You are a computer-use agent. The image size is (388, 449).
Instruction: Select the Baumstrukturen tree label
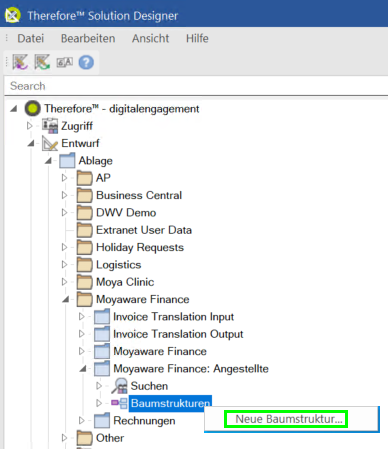pyautogui.click(x=170, y=403)
